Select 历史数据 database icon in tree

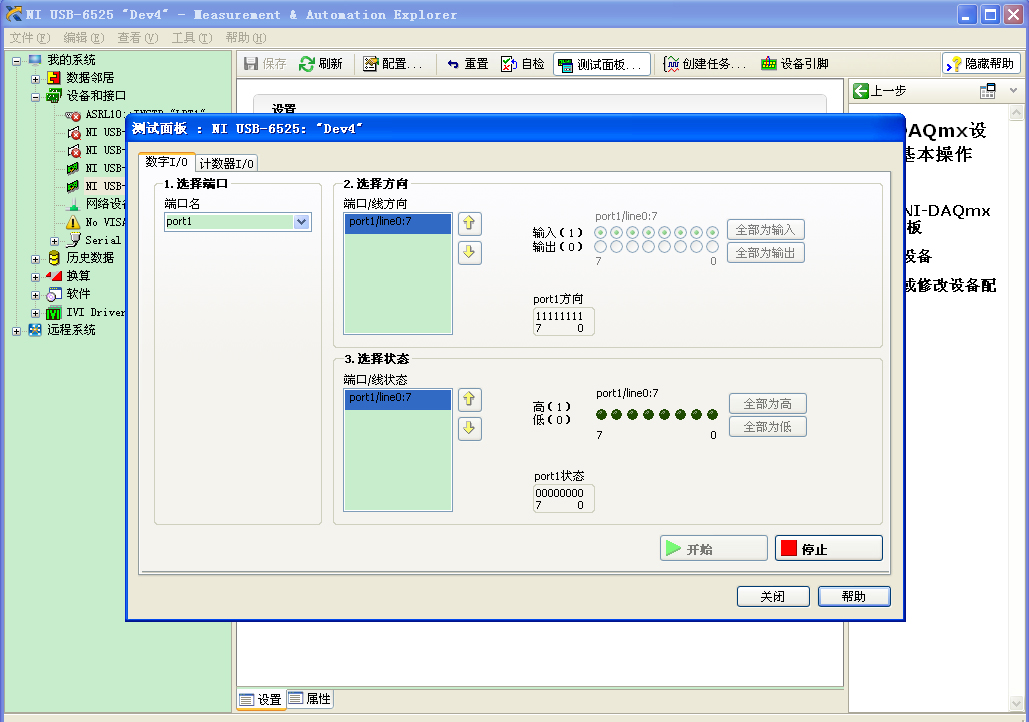tap(54, 258)
